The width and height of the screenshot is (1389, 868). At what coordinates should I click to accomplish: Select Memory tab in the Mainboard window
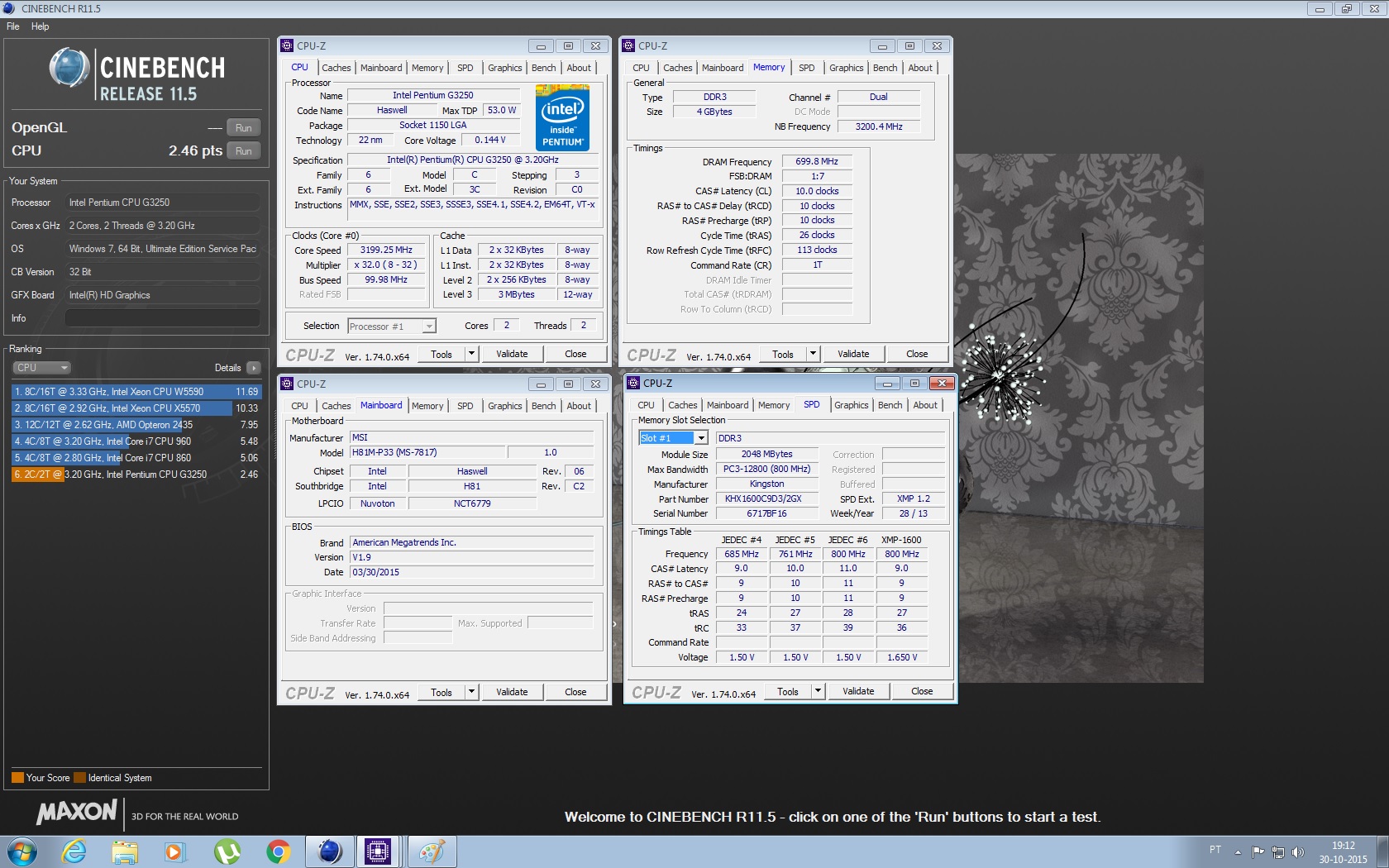coord(427,406)
